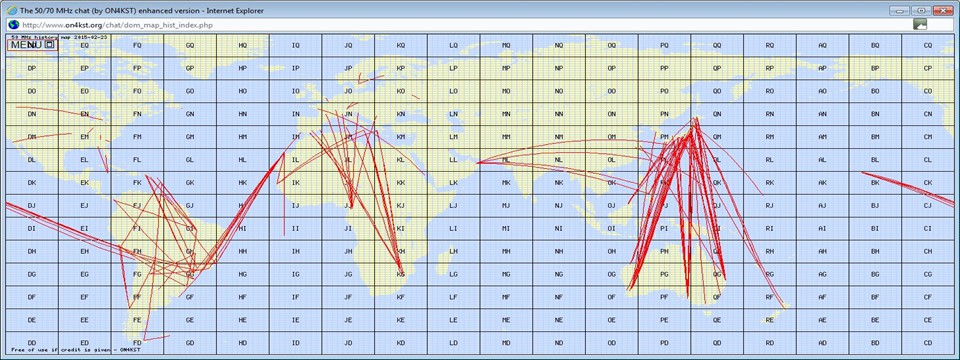Select the JN grid square over Europe

click(x=348, y=114)
